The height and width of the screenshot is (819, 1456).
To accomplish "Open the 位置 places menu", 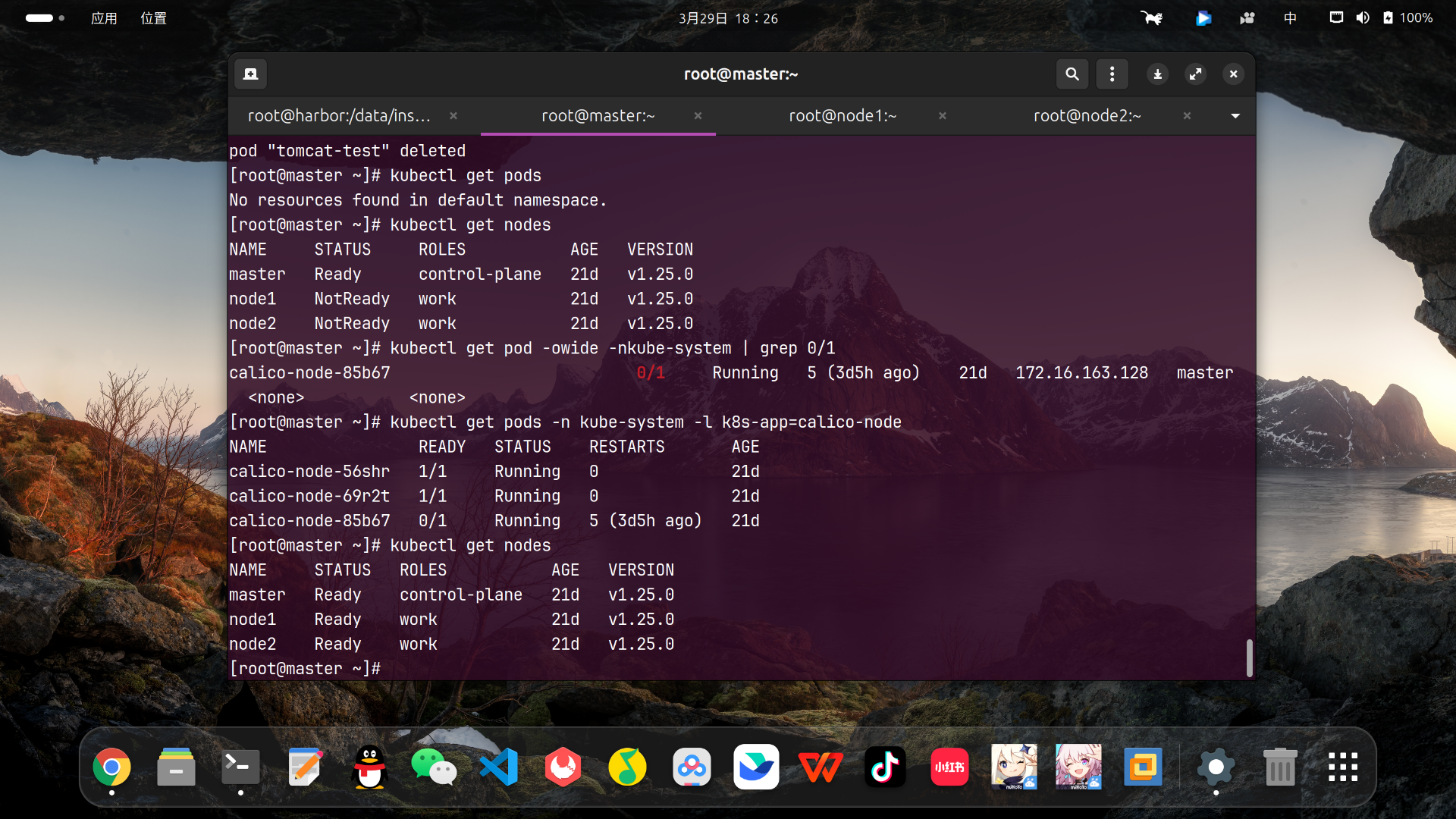I will pyautogui.click(x=153, y=18).
